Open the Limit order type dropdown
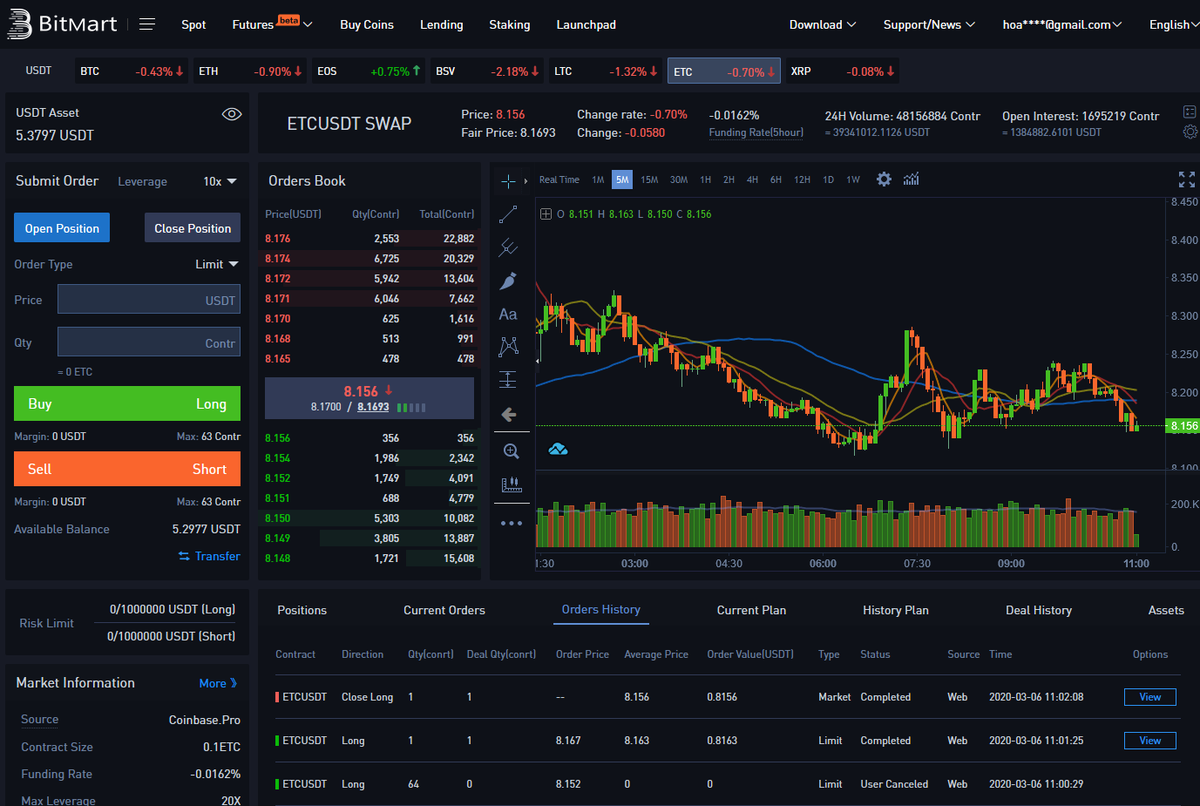 tap(217, 264)
